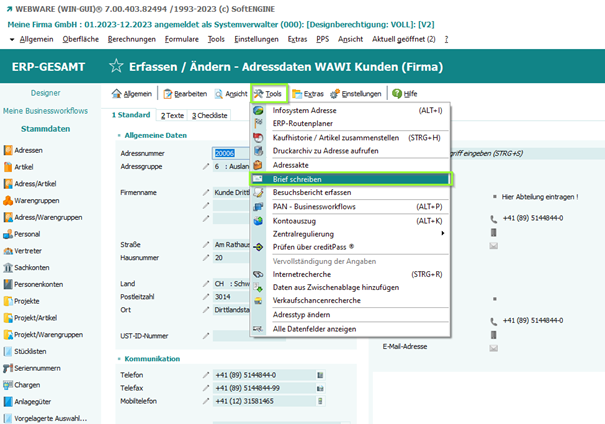Open the Allgemein menu in the menu bar
Image resolution: width=605 pixels, height=424 pixels.
[x=37, y=39]
